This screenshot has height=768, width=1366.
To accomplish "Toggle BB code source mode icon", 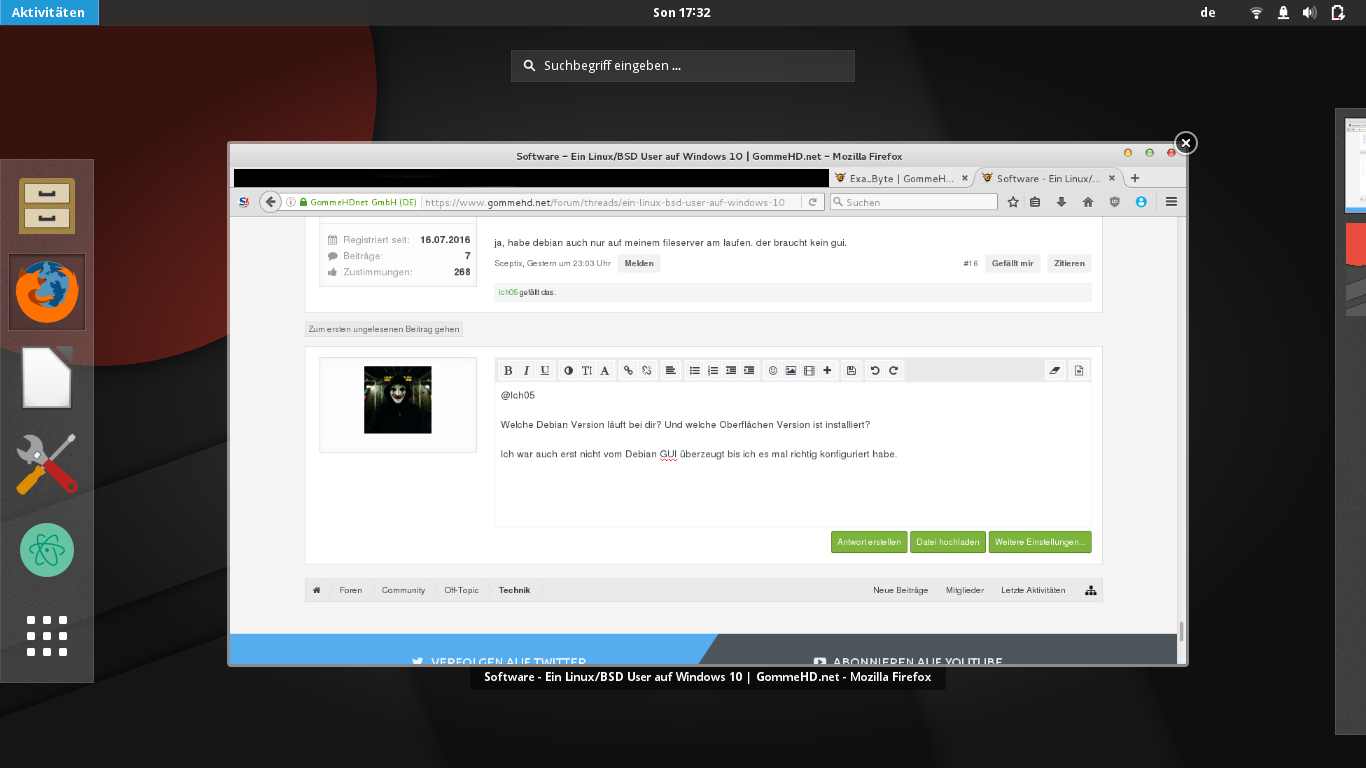I will [1079, 371].
